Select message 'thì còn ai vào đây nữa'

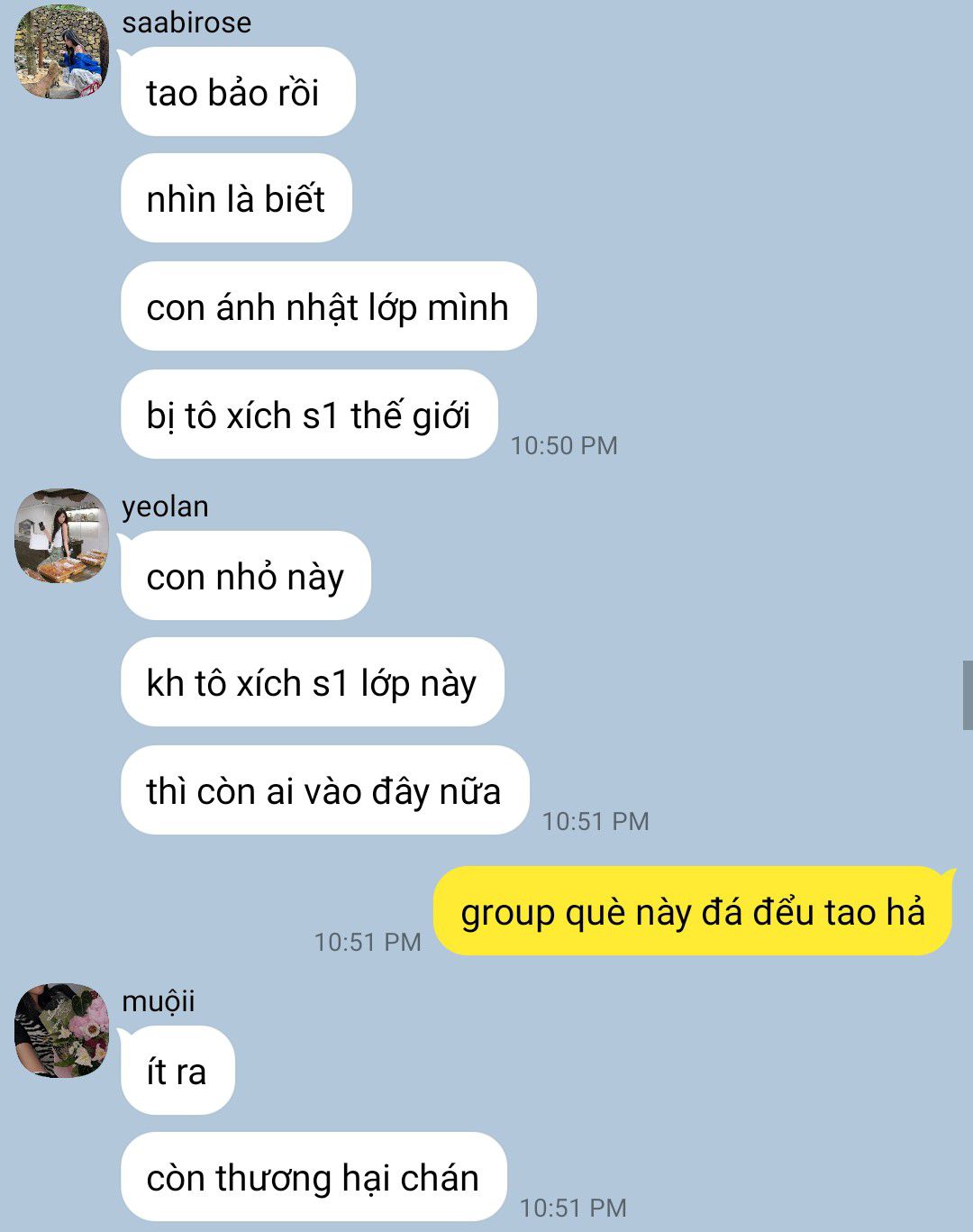tap(324, 790)
